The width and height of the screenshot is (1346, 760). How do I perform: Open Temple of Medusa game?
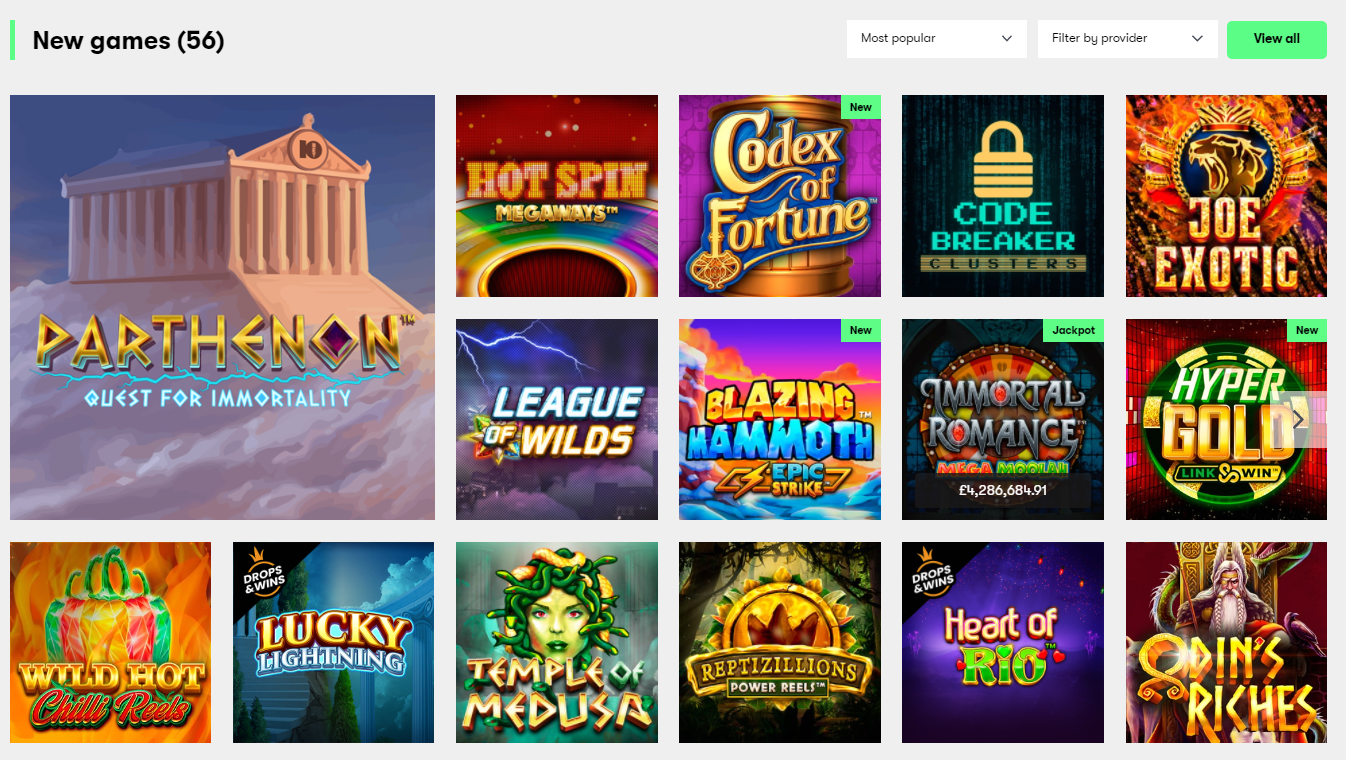pos(557,642)
